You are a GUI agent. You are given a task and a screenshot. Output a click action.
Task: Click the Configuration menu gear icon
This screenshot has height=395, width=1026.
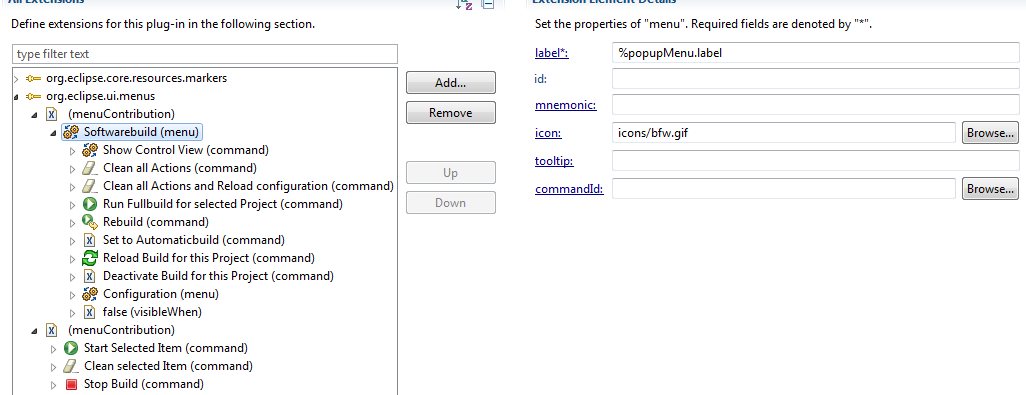[90, 294]
